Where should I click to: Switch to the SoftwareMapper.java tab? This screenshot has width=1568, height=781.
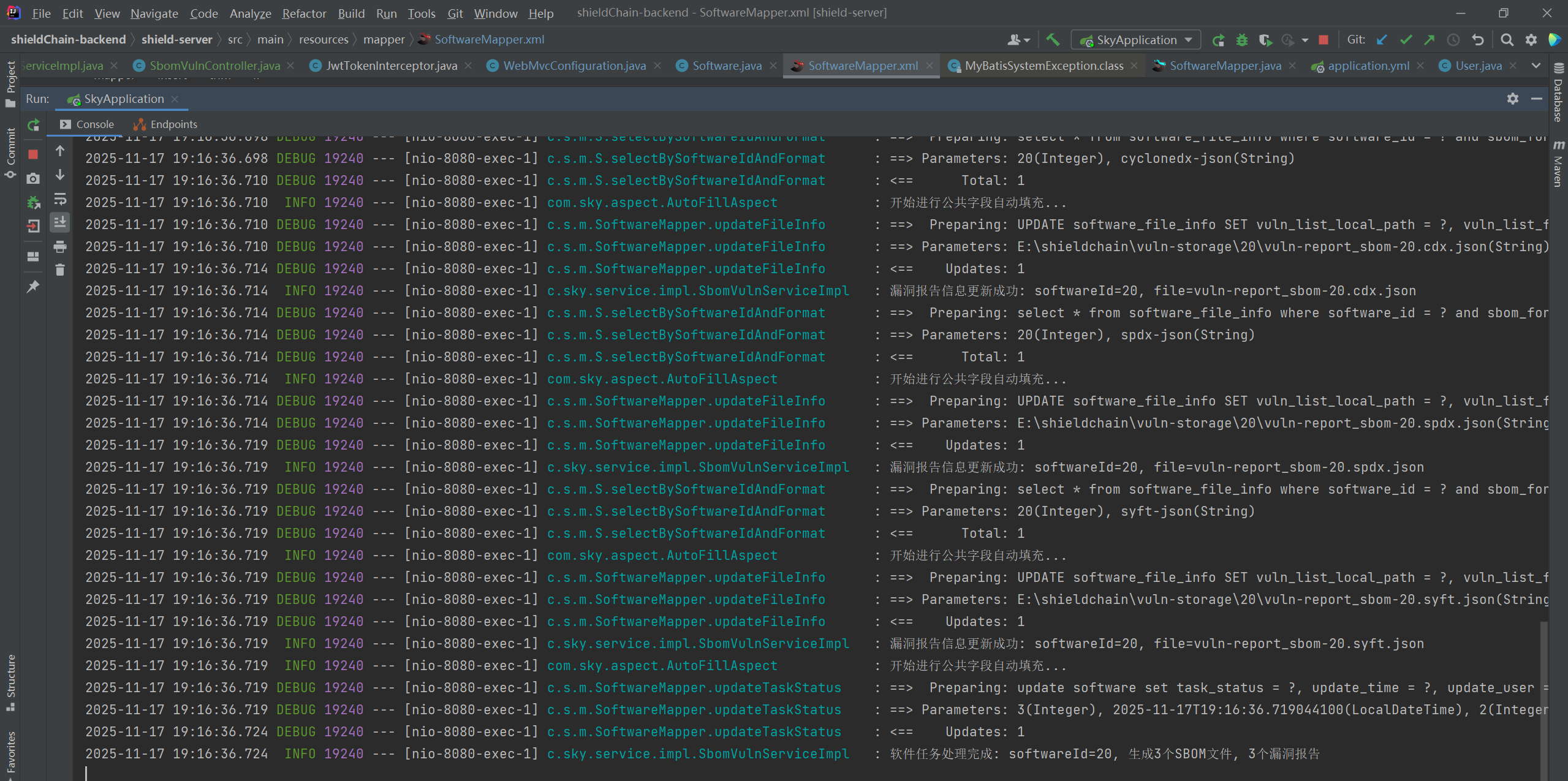pos(1225,66)
